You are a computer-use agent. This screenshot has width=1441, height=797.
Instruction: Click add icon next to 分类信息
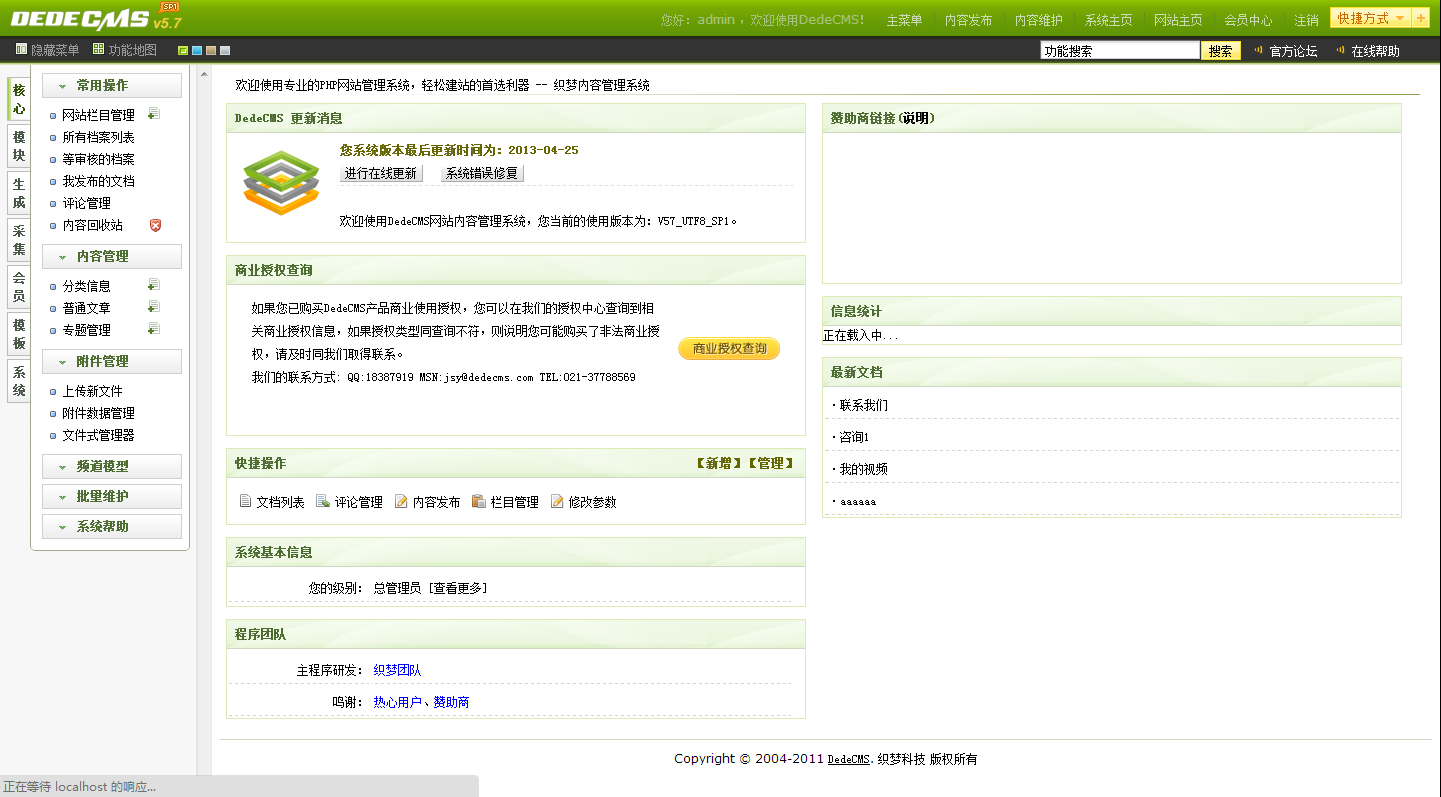point(154,285)
